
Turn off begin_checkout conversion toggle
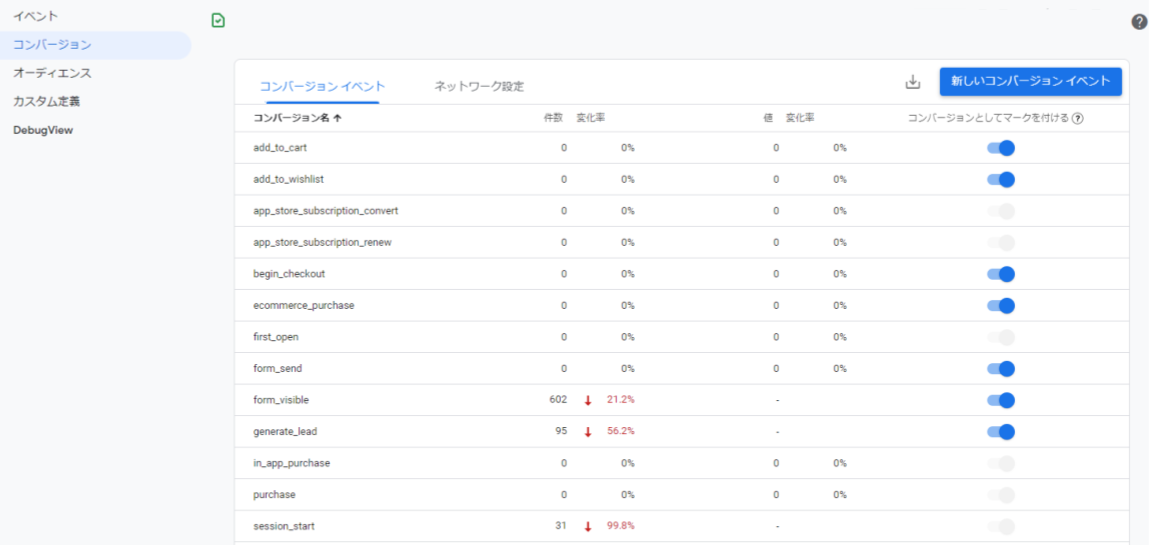[x=1001, y=274]
